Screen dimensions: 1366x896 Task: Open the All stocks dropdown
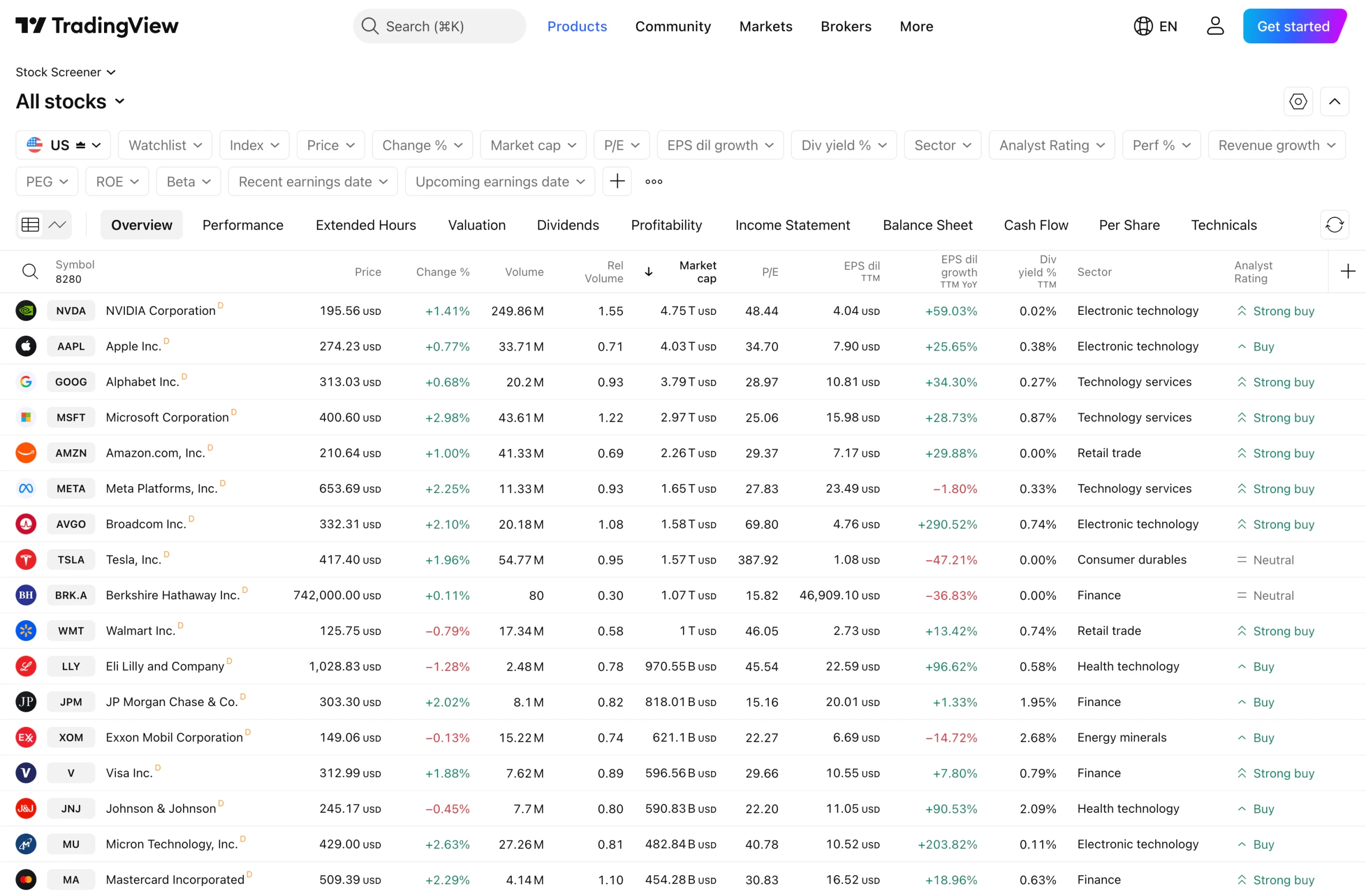coord(70,101)
